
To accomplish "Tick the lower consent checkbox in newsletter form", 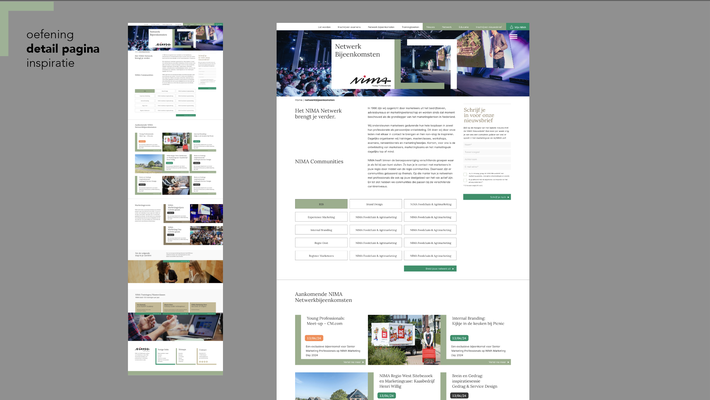I will (x=465, y=180).
